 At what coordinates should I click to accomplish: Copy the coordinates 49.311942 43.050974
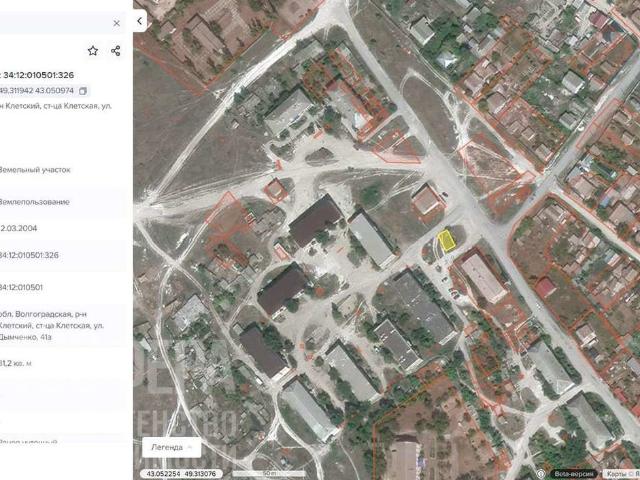tap(83, 91)
